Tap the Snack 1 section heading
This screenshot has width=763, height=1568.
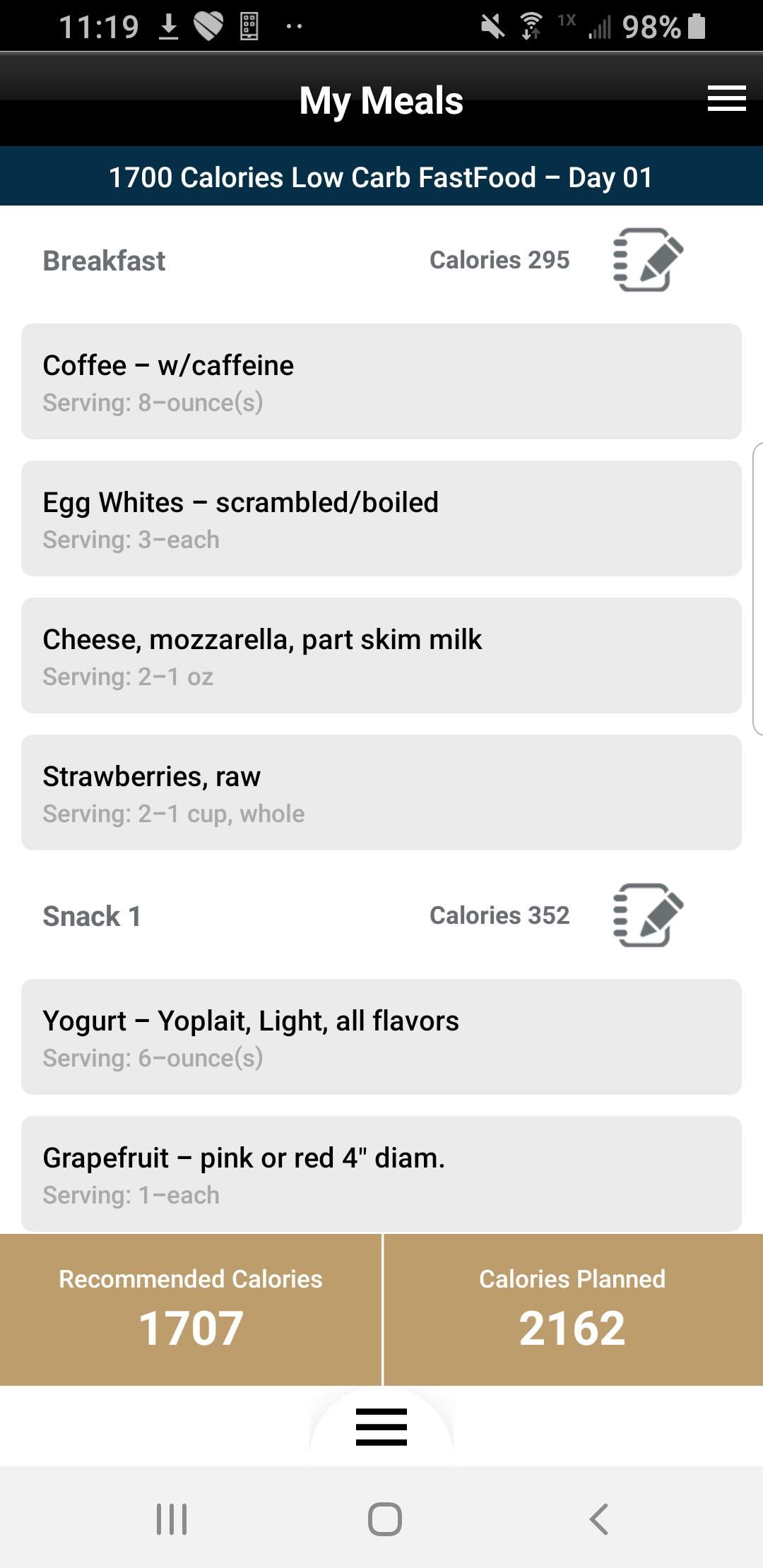click(x=92, y=916)
